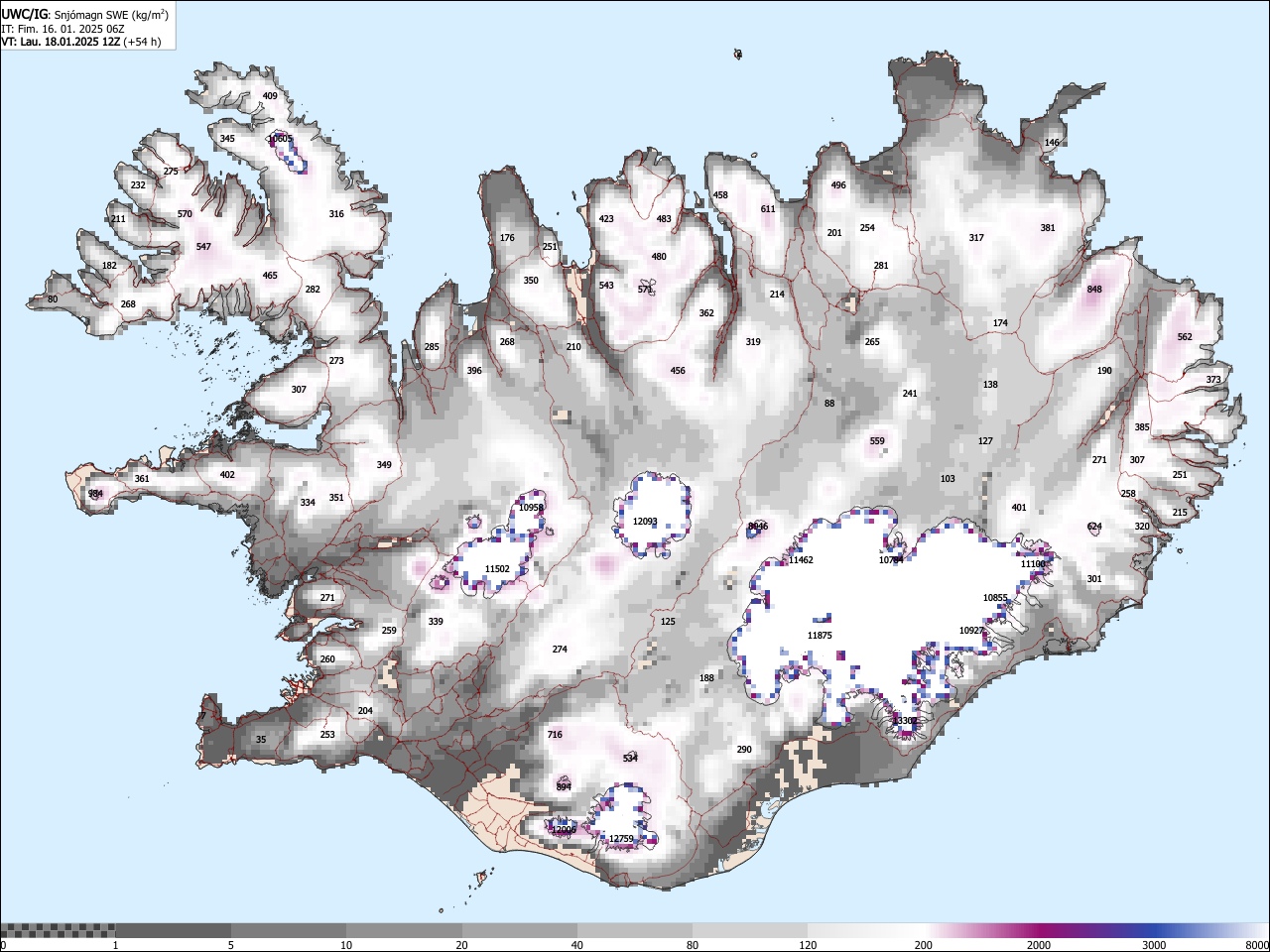
Task: Click the map value '716'
Action: tap(555, 735)
